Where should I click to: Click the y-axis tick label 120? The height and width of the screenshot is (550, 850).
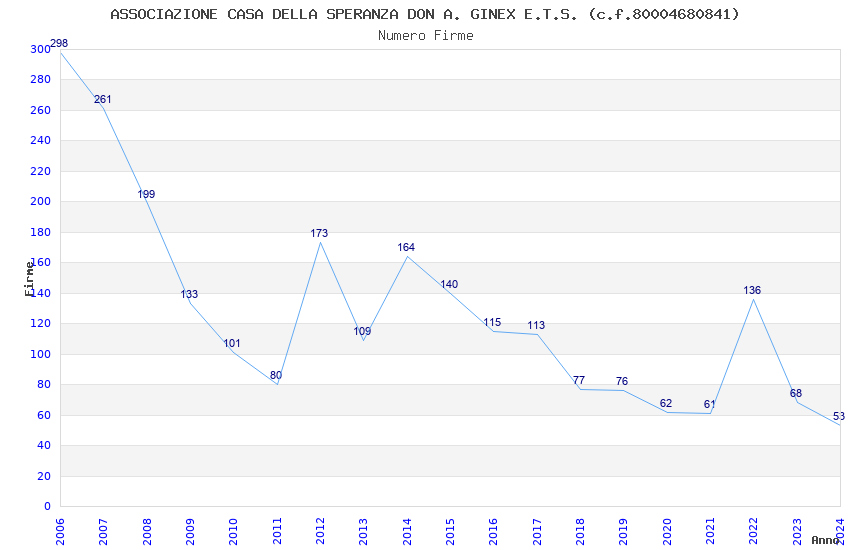(x=40, y=323)
